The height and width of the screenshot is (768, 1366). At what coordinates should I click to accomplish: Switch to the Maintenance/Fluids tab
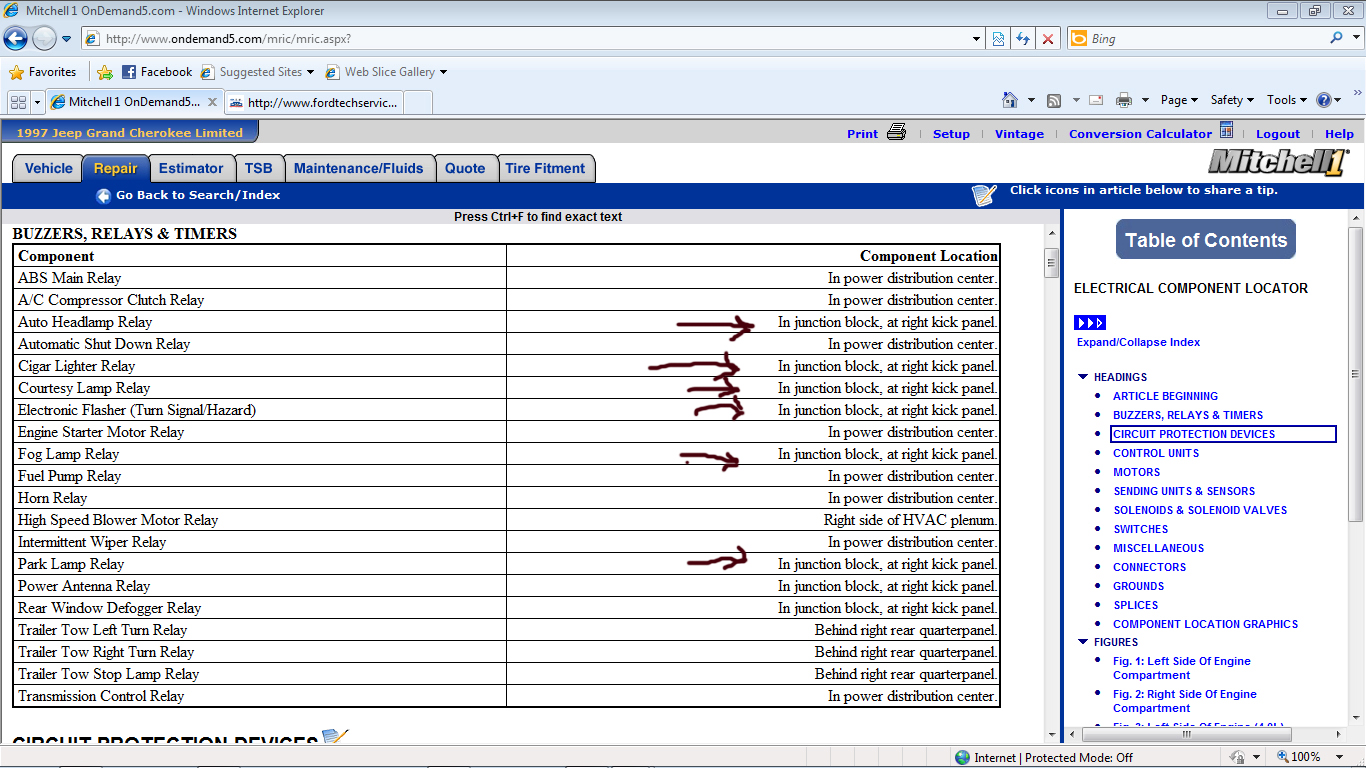coord(359,169)
